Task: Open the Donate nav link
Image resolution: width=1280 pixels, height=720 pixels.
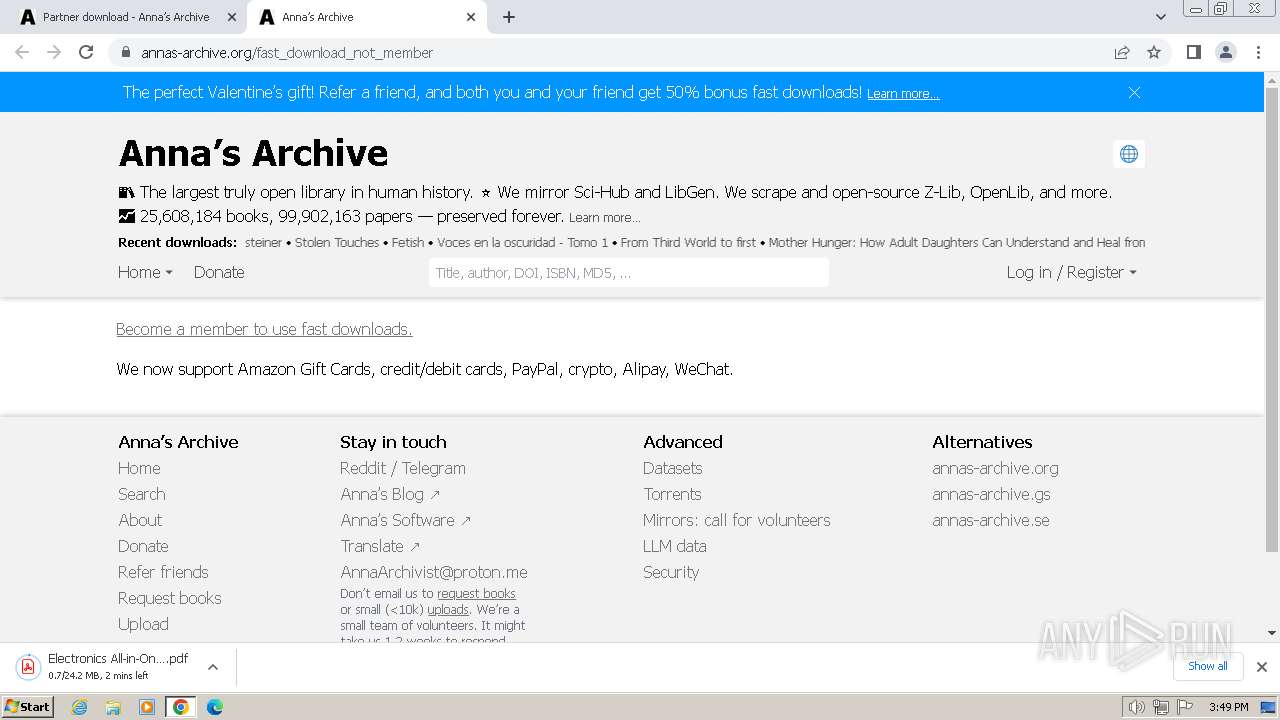Action: 219,272
